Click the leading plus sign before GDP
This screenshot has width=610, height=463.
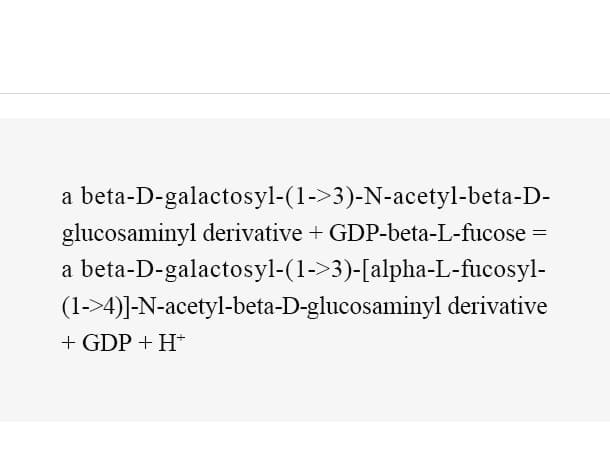[68, 343]
